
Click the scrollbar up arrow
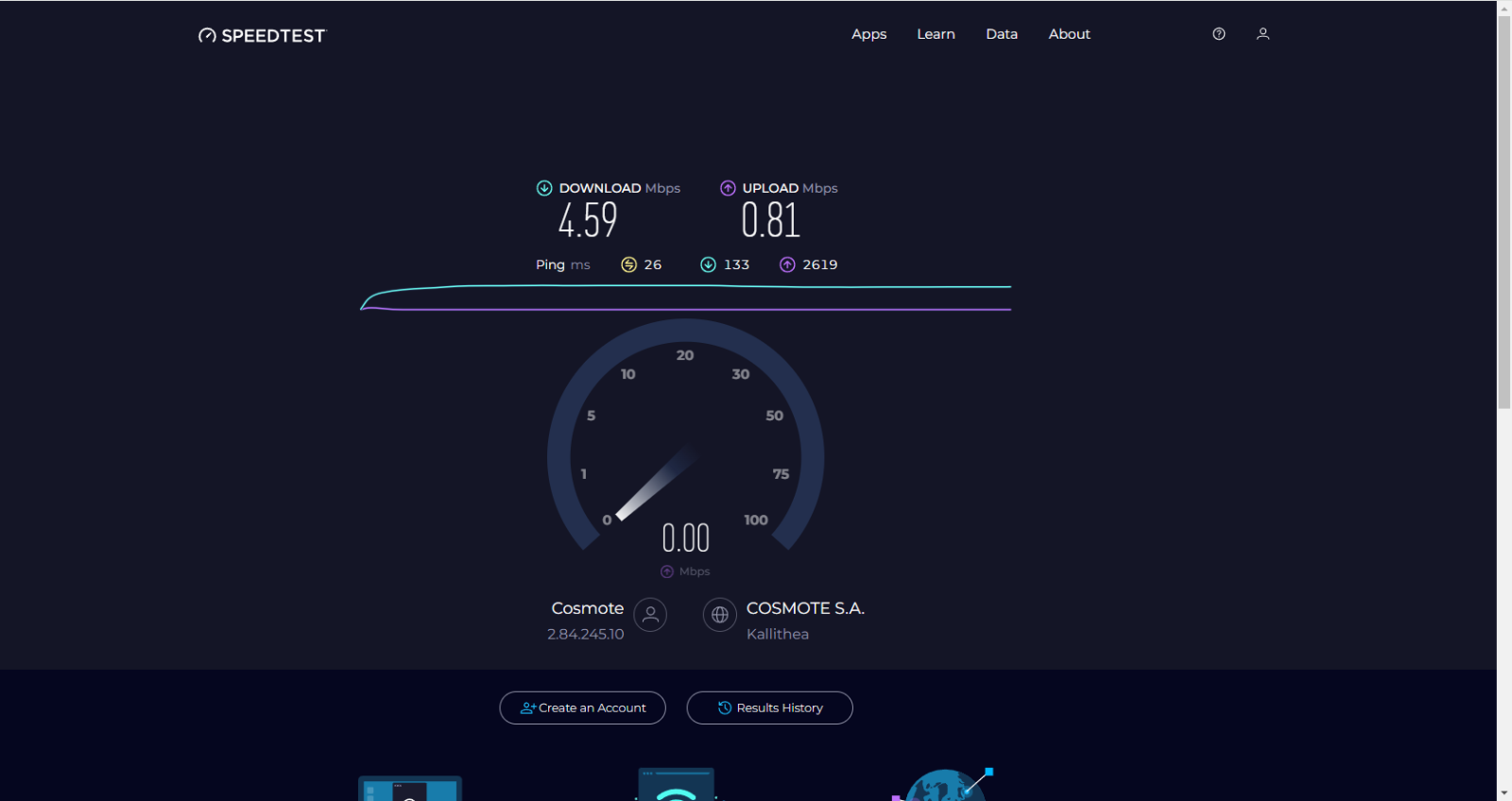point(1504,9)
